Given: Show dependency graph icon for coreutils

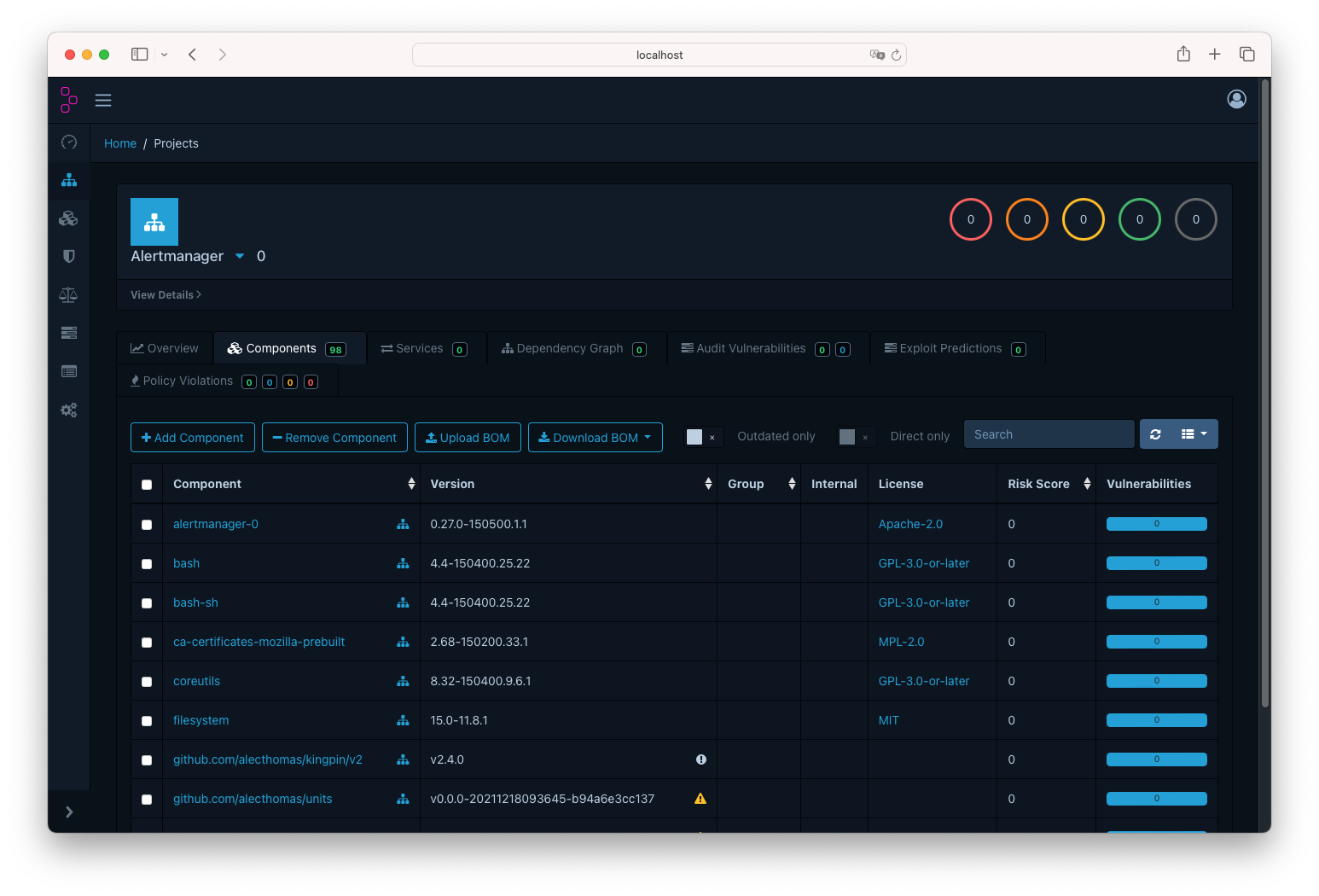Looking at the screenshot, I should [x=403, y=681].
